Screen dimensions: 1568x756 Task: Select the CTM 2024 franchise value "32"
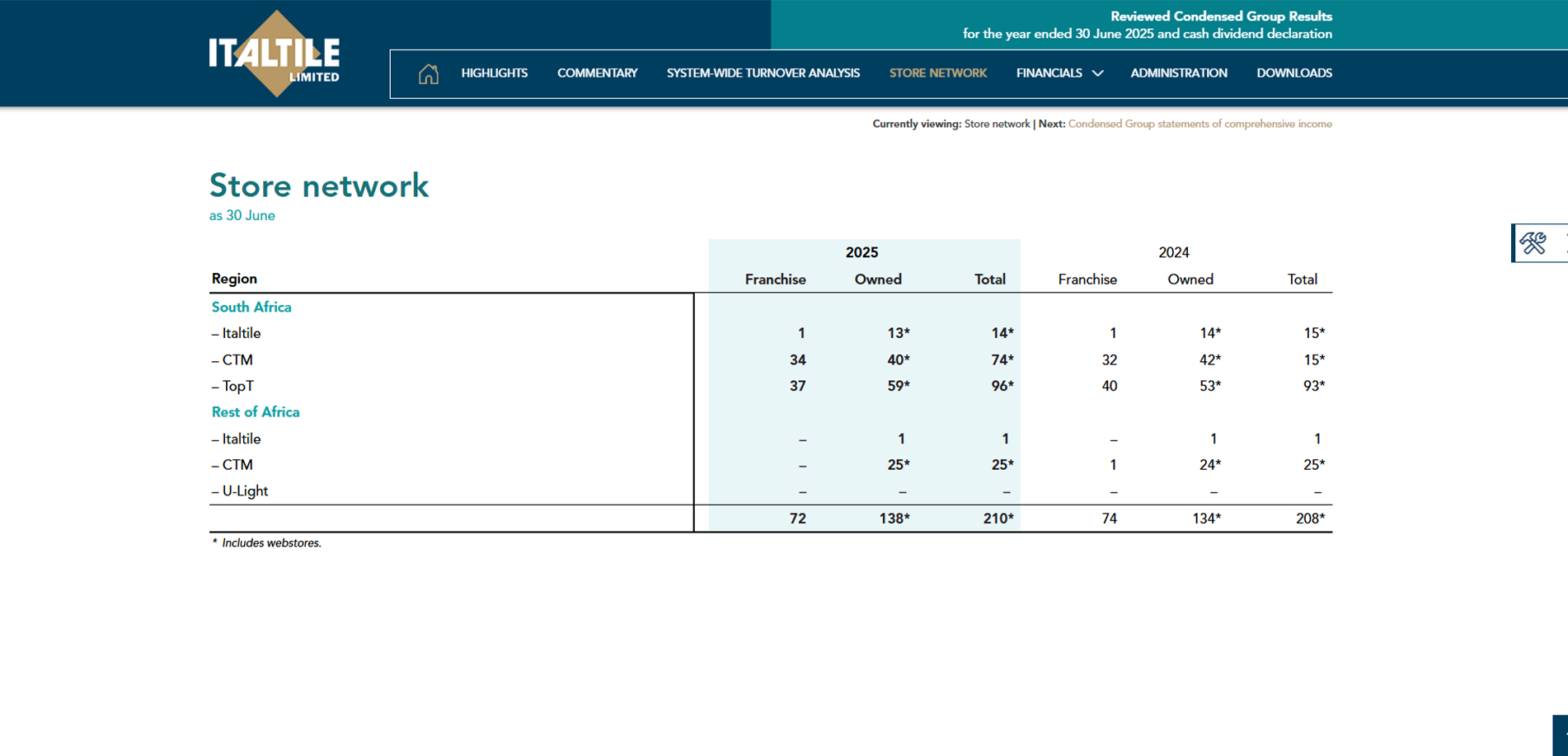pos(1110,360)
